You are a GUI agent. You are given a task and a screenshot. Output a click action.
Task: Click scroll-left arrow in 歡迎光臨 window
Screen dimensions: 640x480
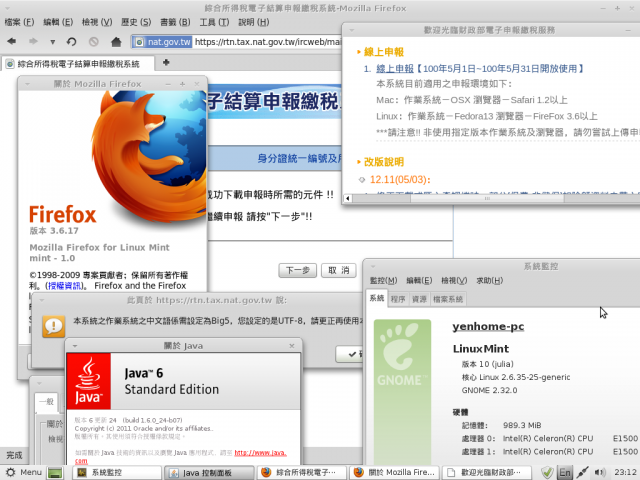[x=347, y=198]
